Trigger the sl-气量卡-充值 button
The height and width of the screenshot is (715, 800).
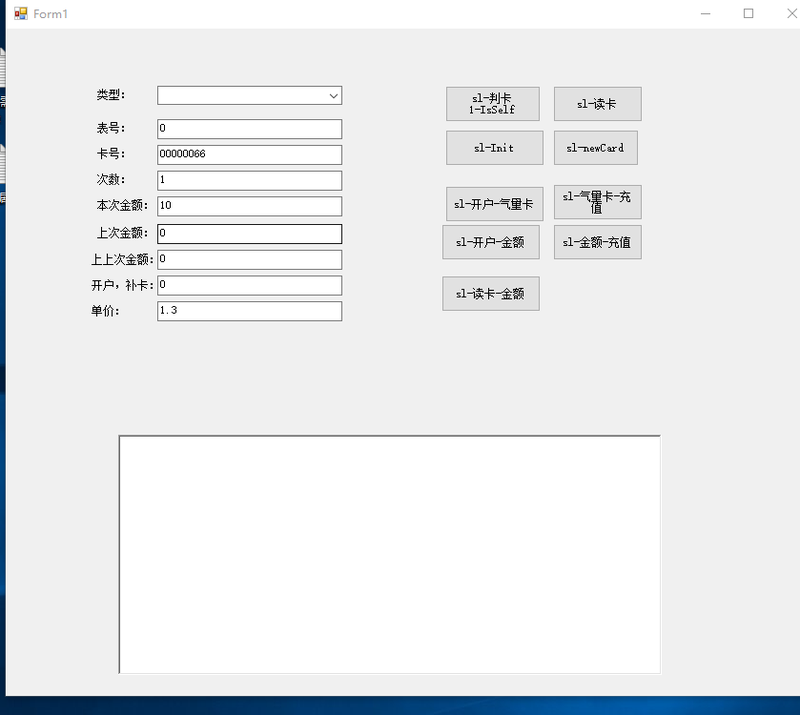pos(597,202)
